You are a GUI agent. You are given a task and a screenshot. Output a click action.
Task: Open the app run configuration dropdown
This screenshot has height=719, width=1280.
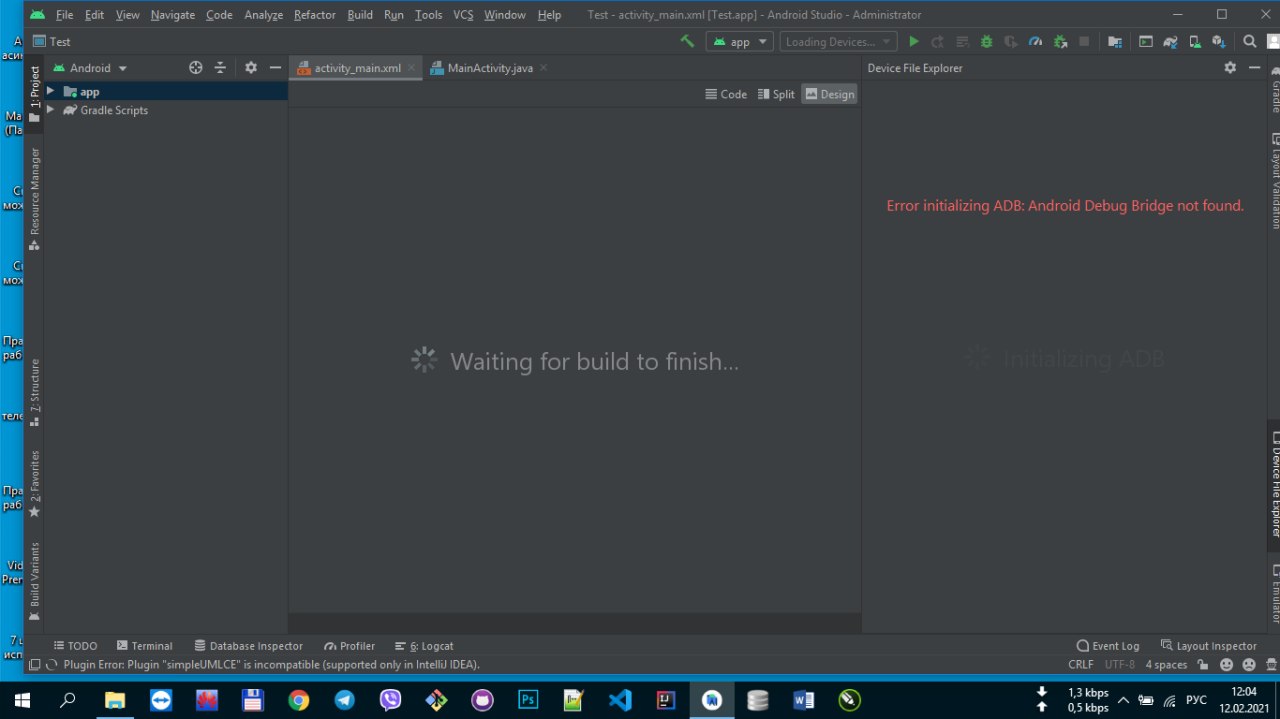tap(740, 42)
